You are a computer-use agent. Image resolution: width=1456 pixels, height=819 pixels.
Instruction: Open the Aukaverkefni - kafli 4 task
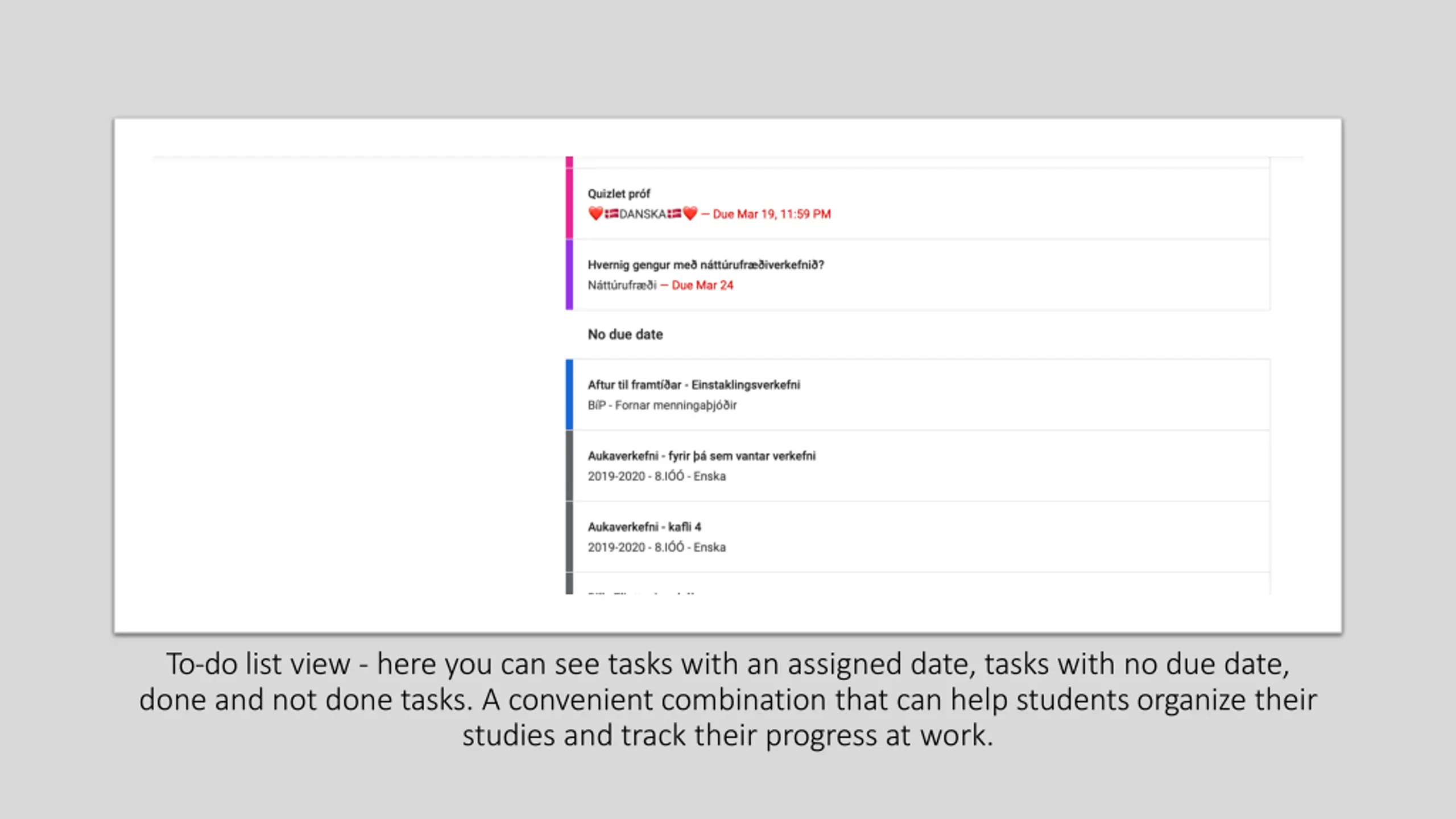point(644,527)
